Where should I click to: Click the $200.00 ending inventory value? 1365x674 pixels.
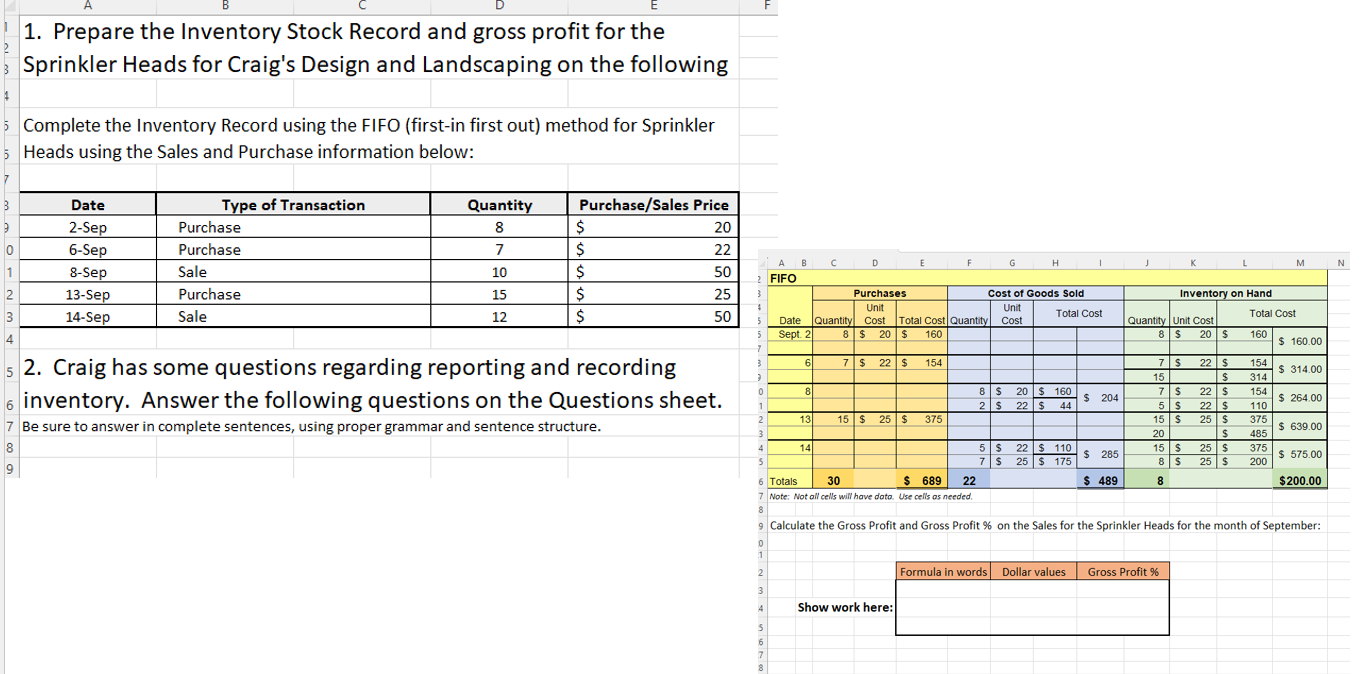1298,480
